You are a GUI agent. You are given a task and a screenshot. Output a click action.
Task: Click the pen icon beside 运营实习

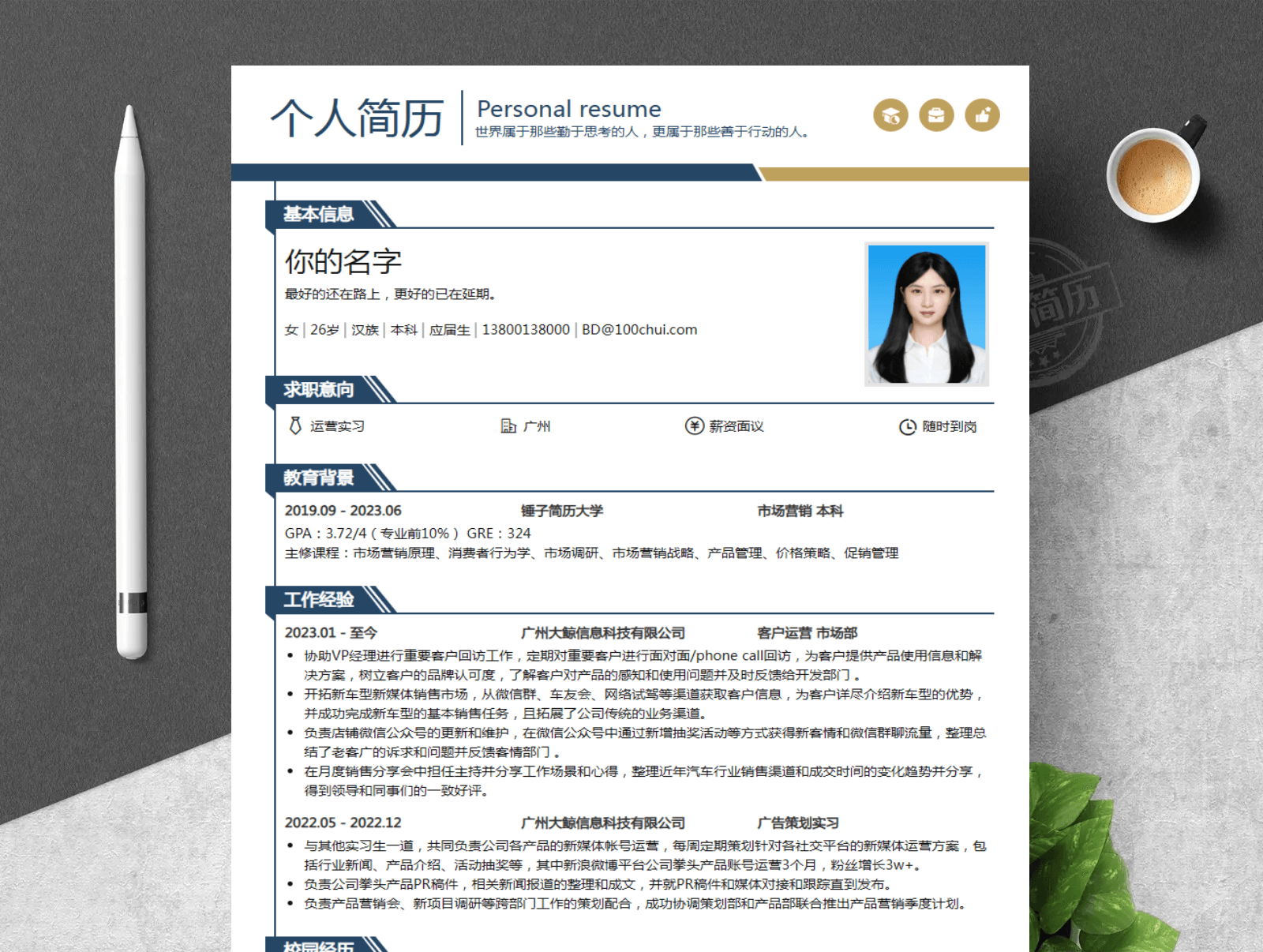295,426
